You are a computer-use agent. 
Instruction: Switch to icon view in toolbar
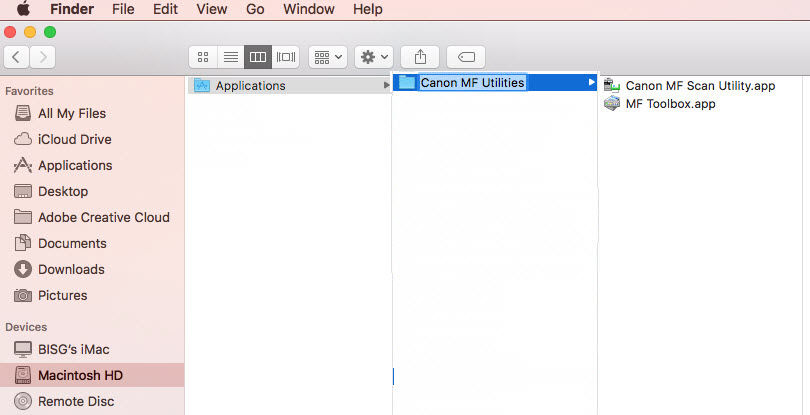point(203,57)
